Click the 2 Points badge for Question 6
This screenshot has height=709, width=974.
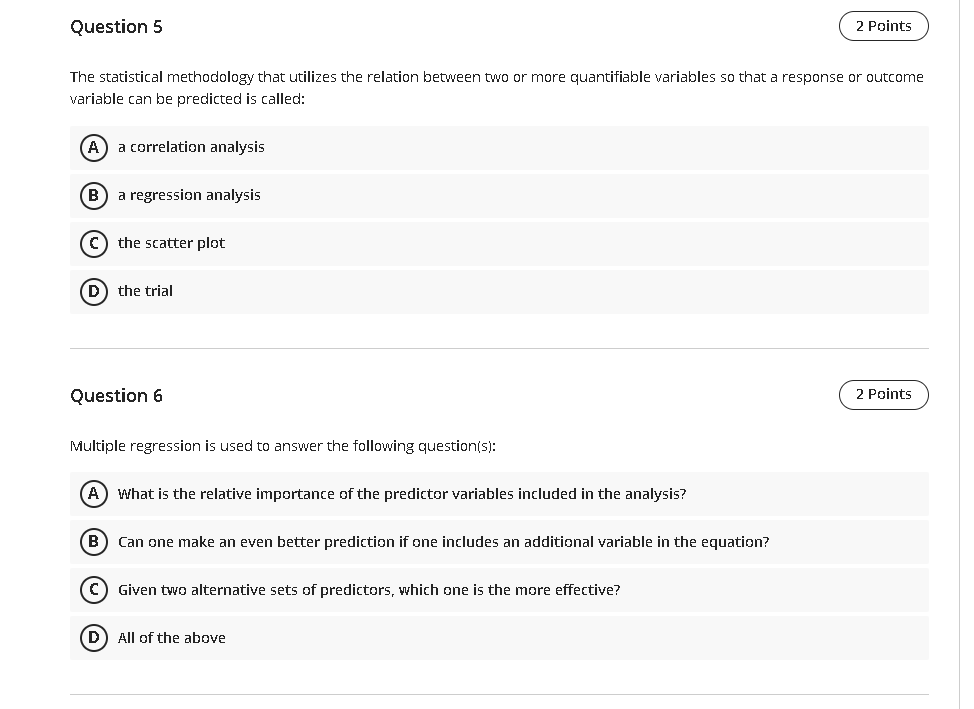click(x=883, y=394)
